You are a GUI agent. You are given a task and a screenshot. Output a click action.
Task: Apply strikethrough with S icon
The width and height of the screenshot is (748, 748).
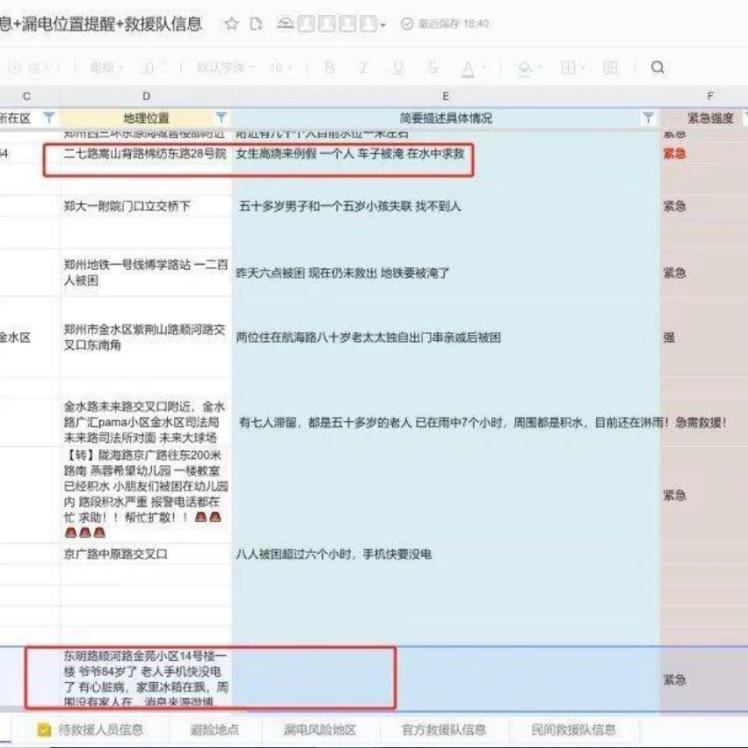tap(432, 68)
